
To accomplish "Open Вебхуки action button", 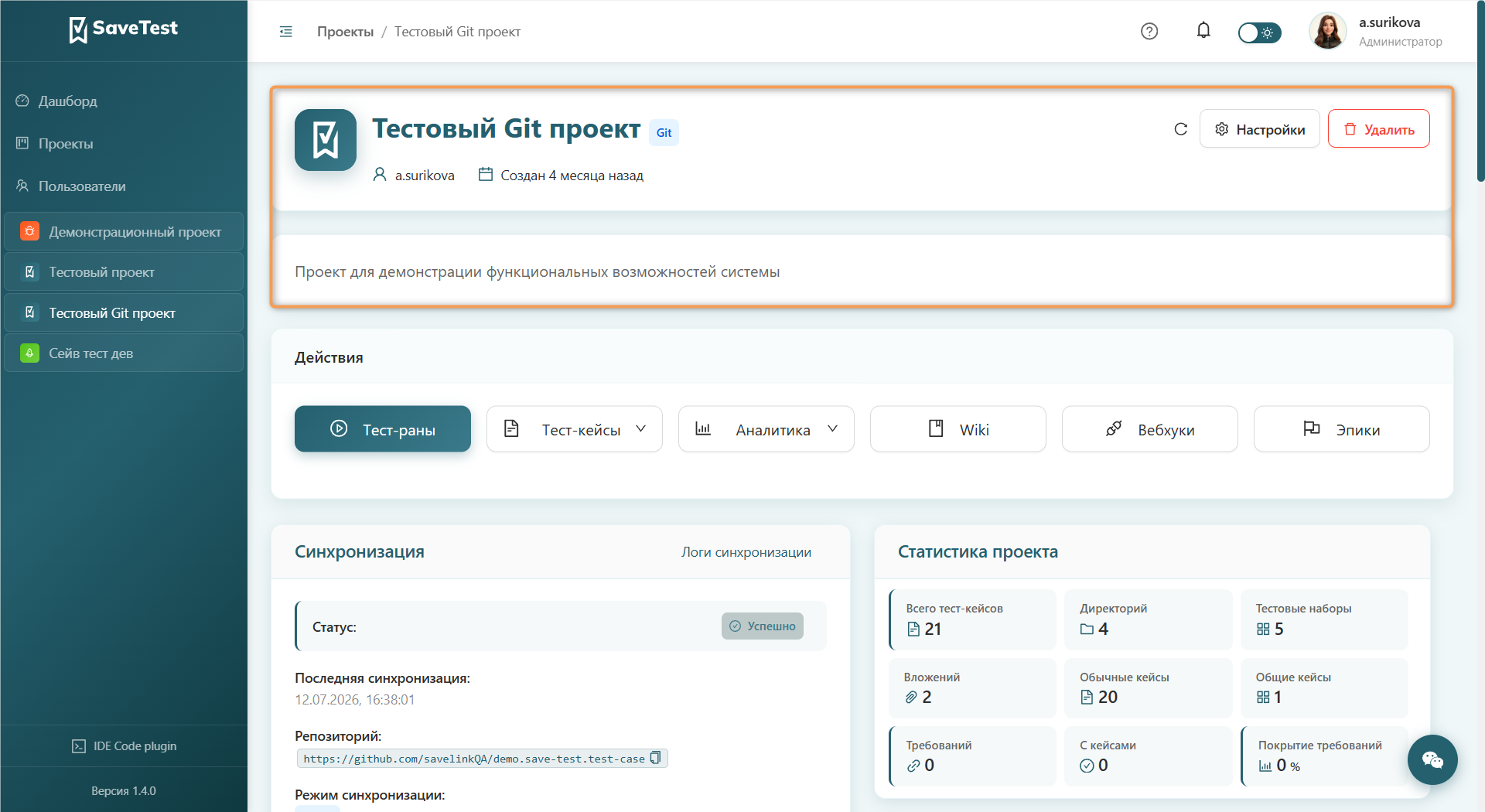I will (x=1149, y=429).
